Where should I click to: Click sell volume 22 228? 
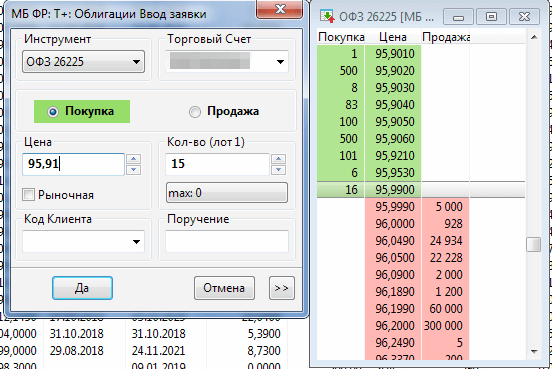[446, 258]
